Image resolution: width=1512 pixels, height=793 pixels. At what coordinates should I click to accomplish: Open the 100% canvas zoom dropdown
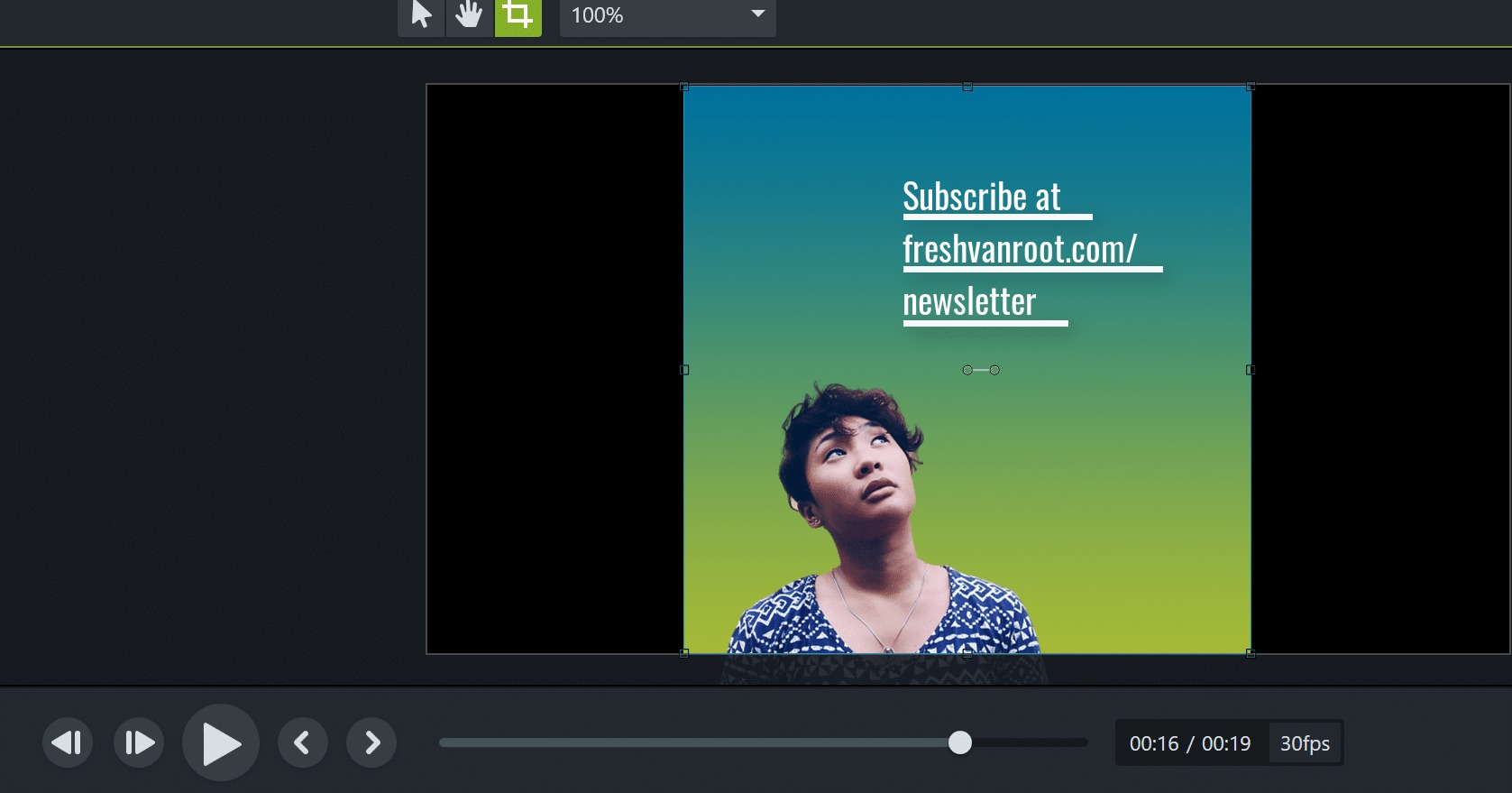pos(667,15)
